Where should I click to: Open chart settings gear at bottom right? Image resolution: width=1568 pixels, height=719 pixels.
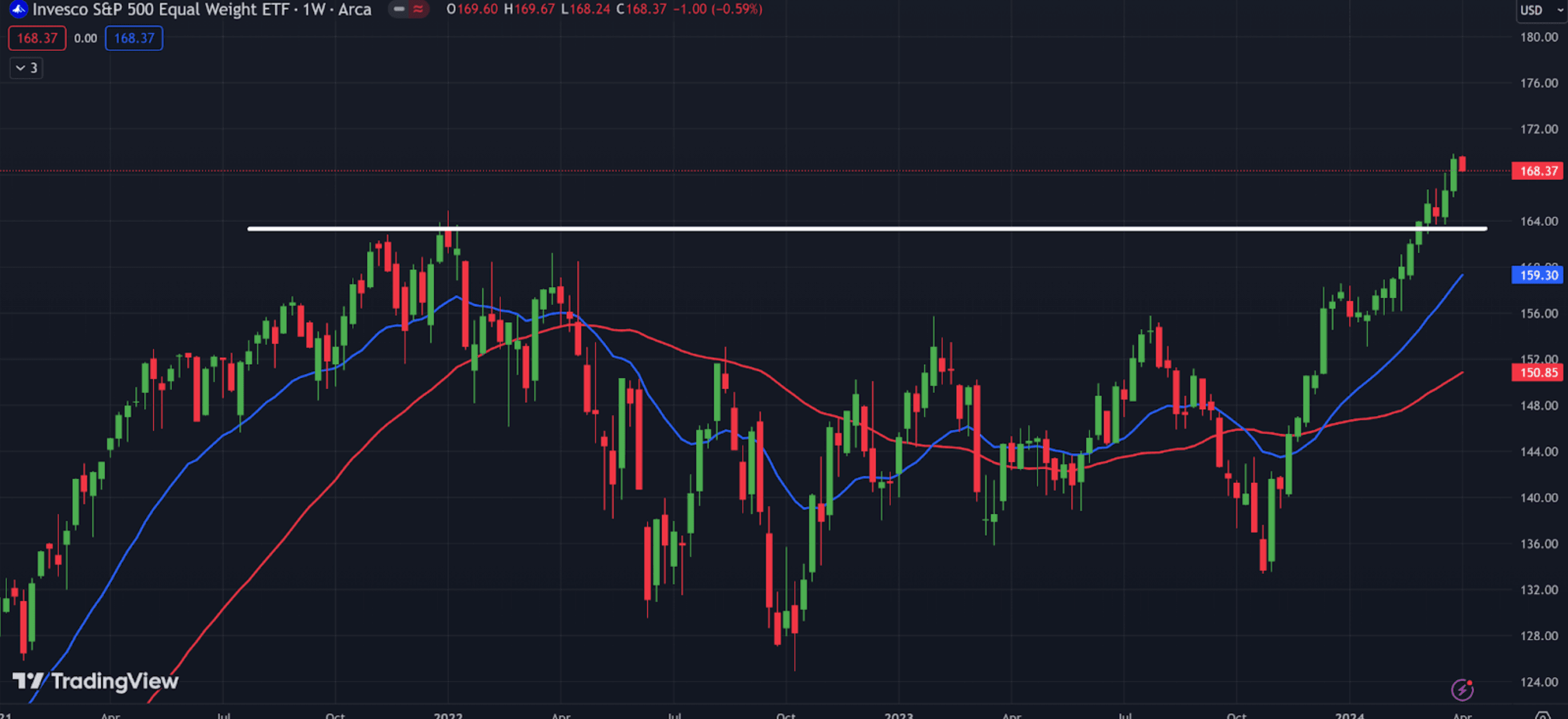coord(1542,716)
